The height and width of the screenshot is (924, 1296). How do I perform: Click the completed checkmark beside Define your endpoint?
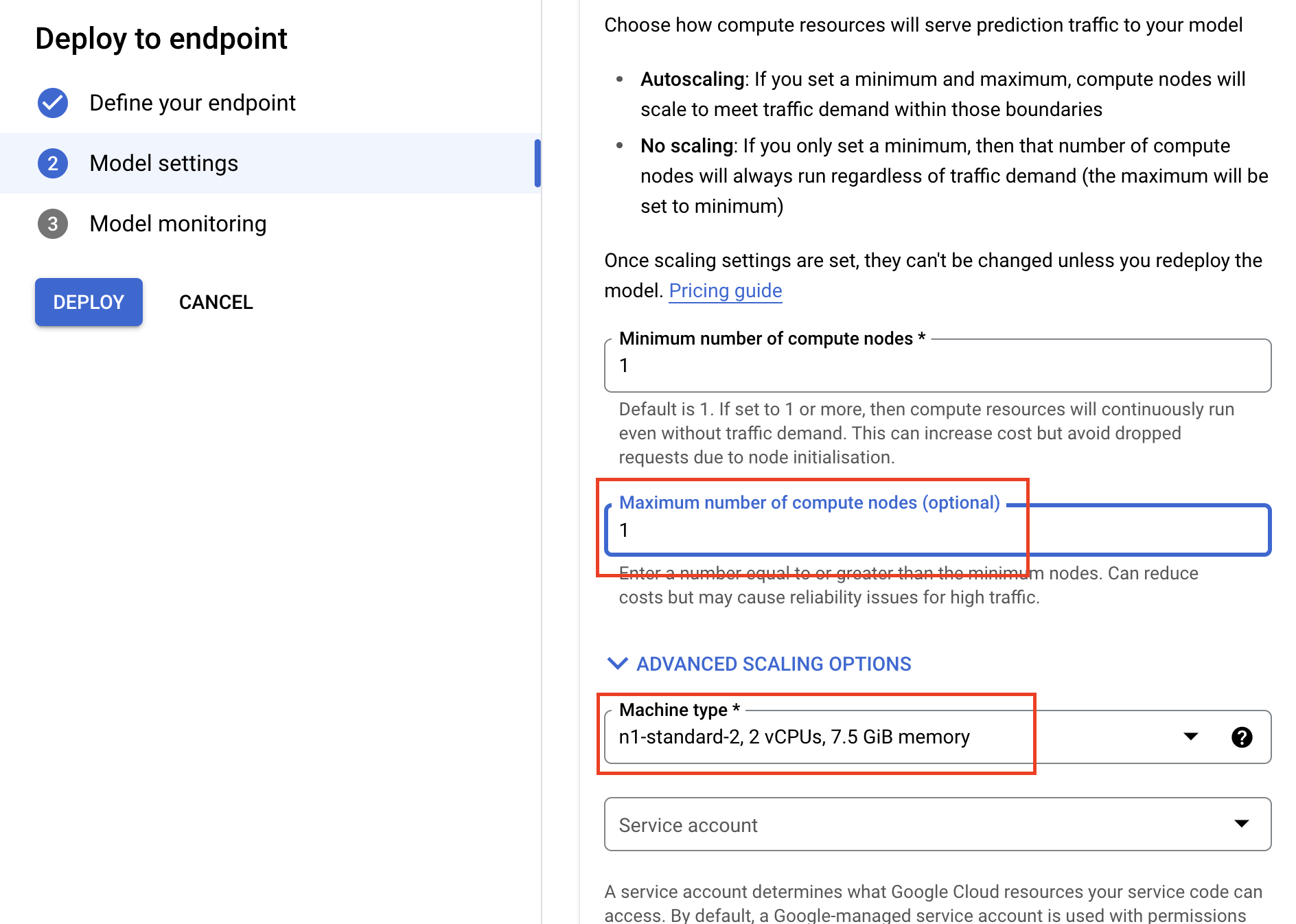point(52,102)
